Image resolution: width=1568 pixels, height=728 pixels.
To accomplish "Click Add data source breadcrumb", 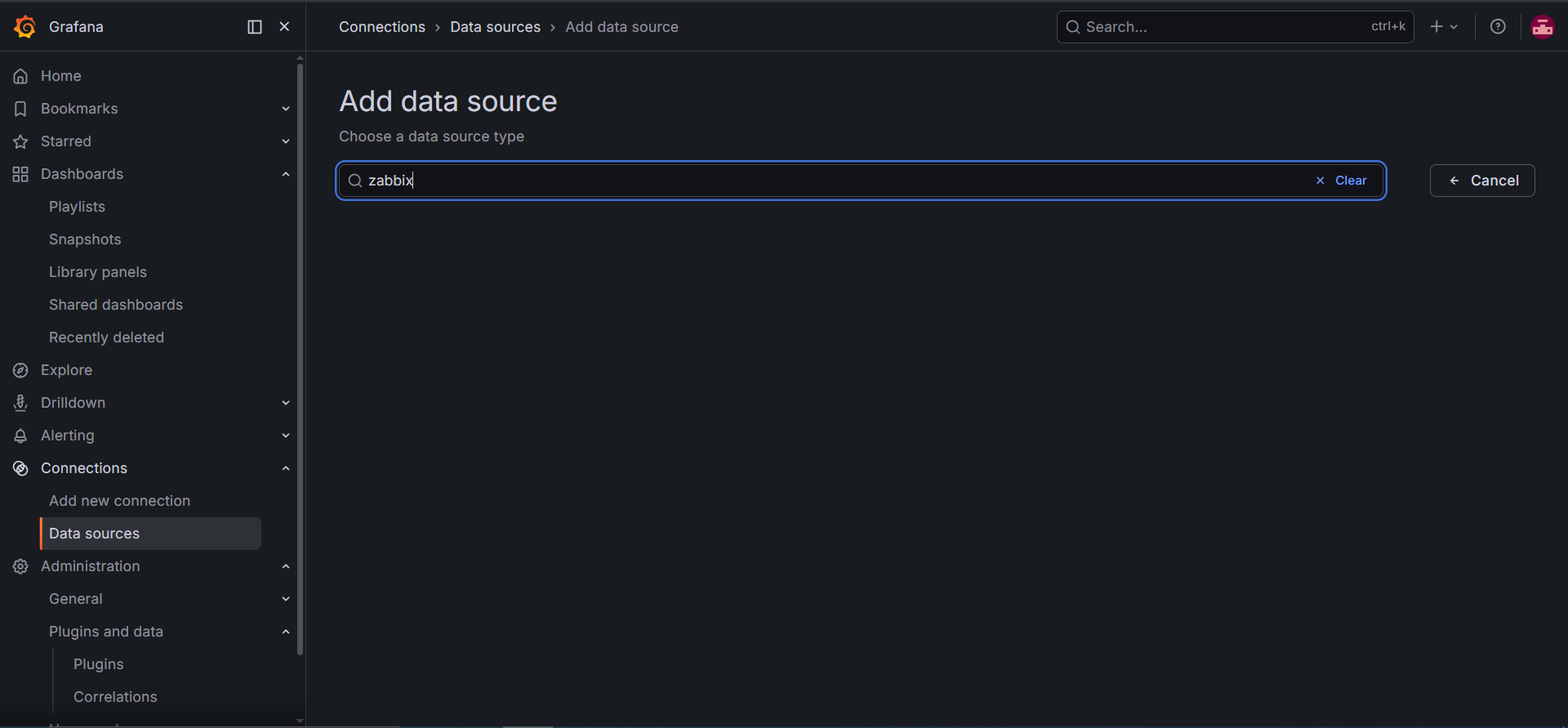I will (621, 27).
